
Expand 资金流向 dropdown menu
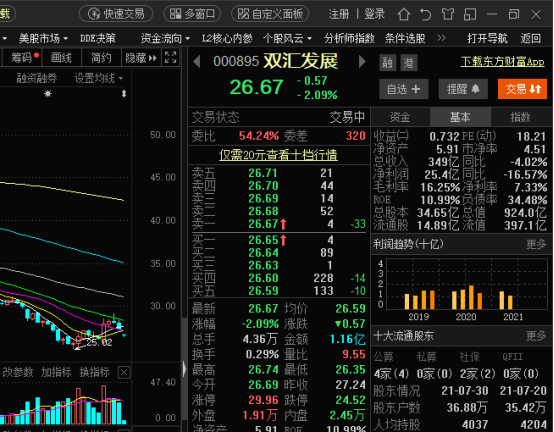click(165, 38)
